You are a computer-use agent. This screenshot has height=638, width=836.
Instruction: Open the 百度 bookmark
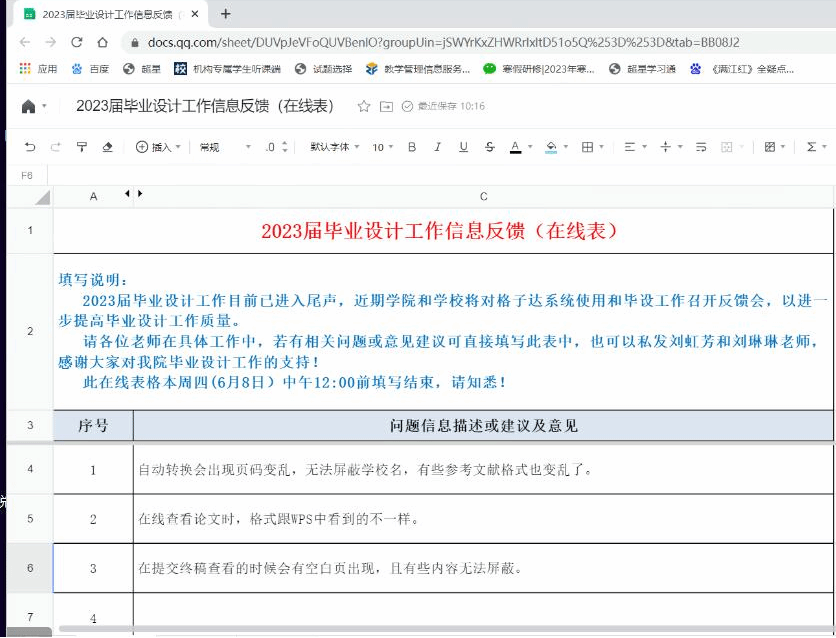[90, 69]
